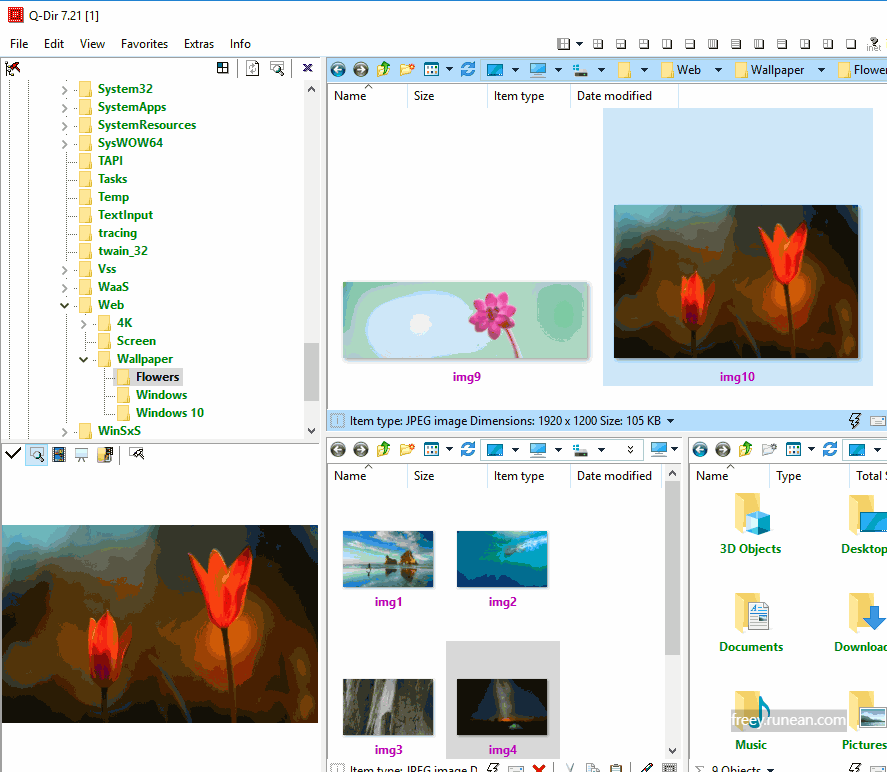The width and height of the screenshot is (887, 772).
Task: Expand the 4K folder in tree
Action: point(83,324)
